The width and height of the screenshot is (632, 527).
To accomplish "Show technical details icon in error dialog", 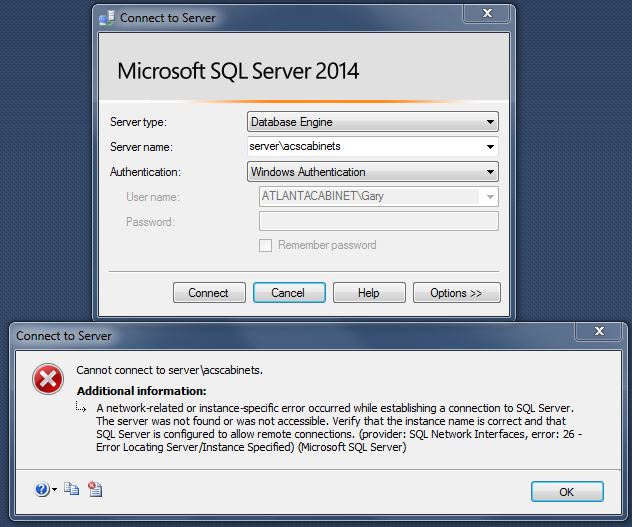I will click(x=95, y=489).
